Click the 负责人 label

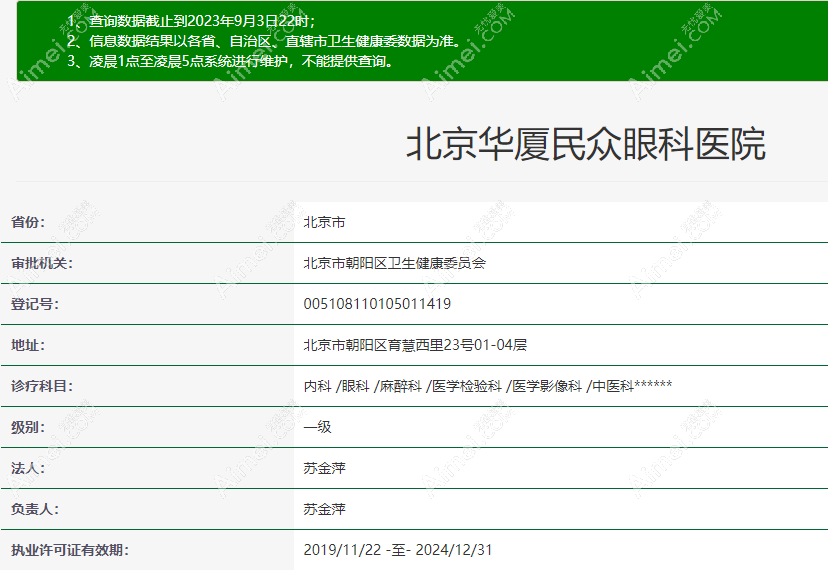pos(35,509)
